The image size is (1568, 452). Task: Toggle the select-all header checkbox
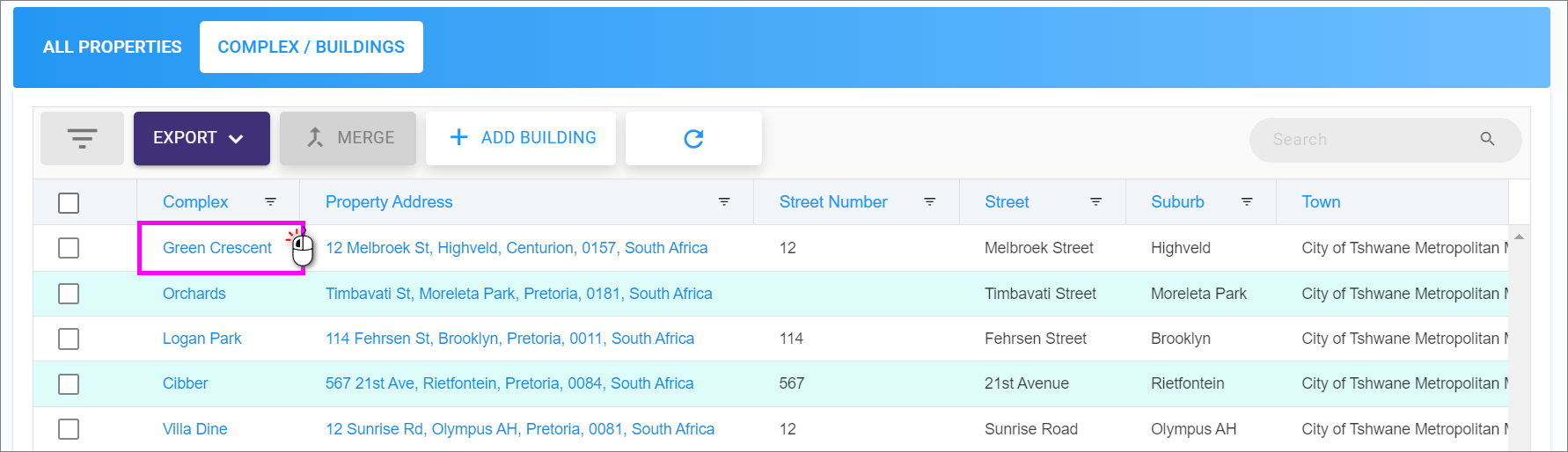point(69,203)
